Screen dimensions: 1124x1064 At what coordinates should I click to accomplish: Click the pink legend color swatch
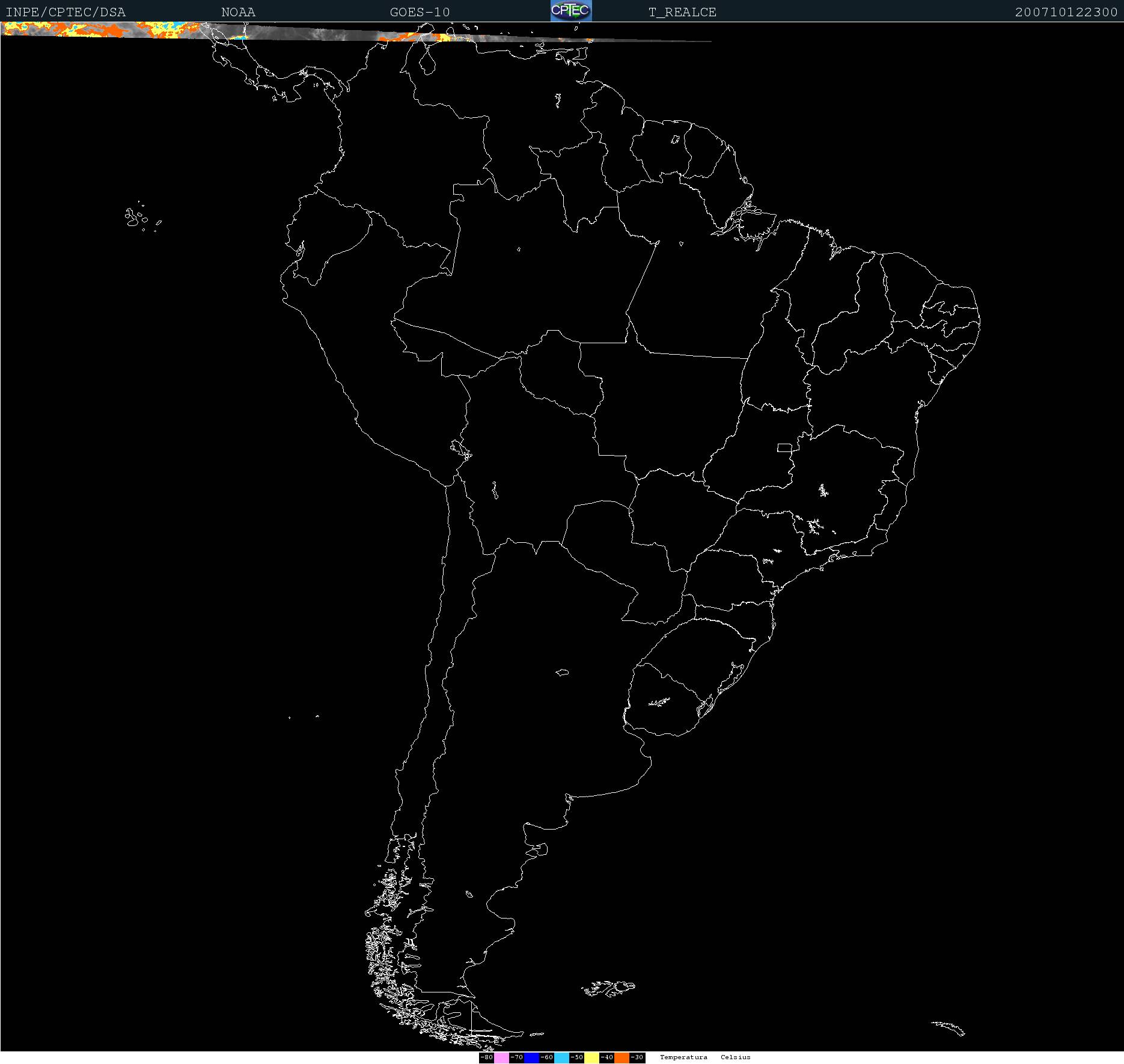[x=501, y=1057]
